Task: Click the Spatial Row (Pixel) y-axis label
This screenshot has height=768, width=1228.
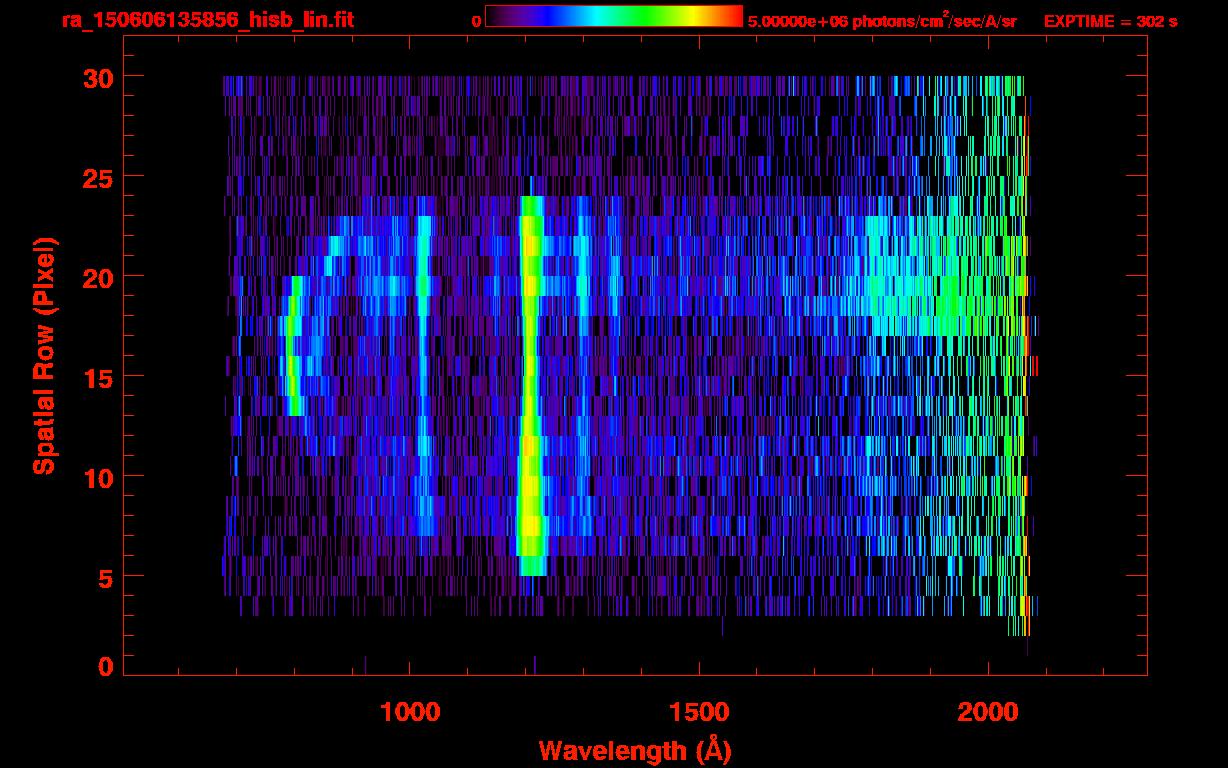Action: 44,355
